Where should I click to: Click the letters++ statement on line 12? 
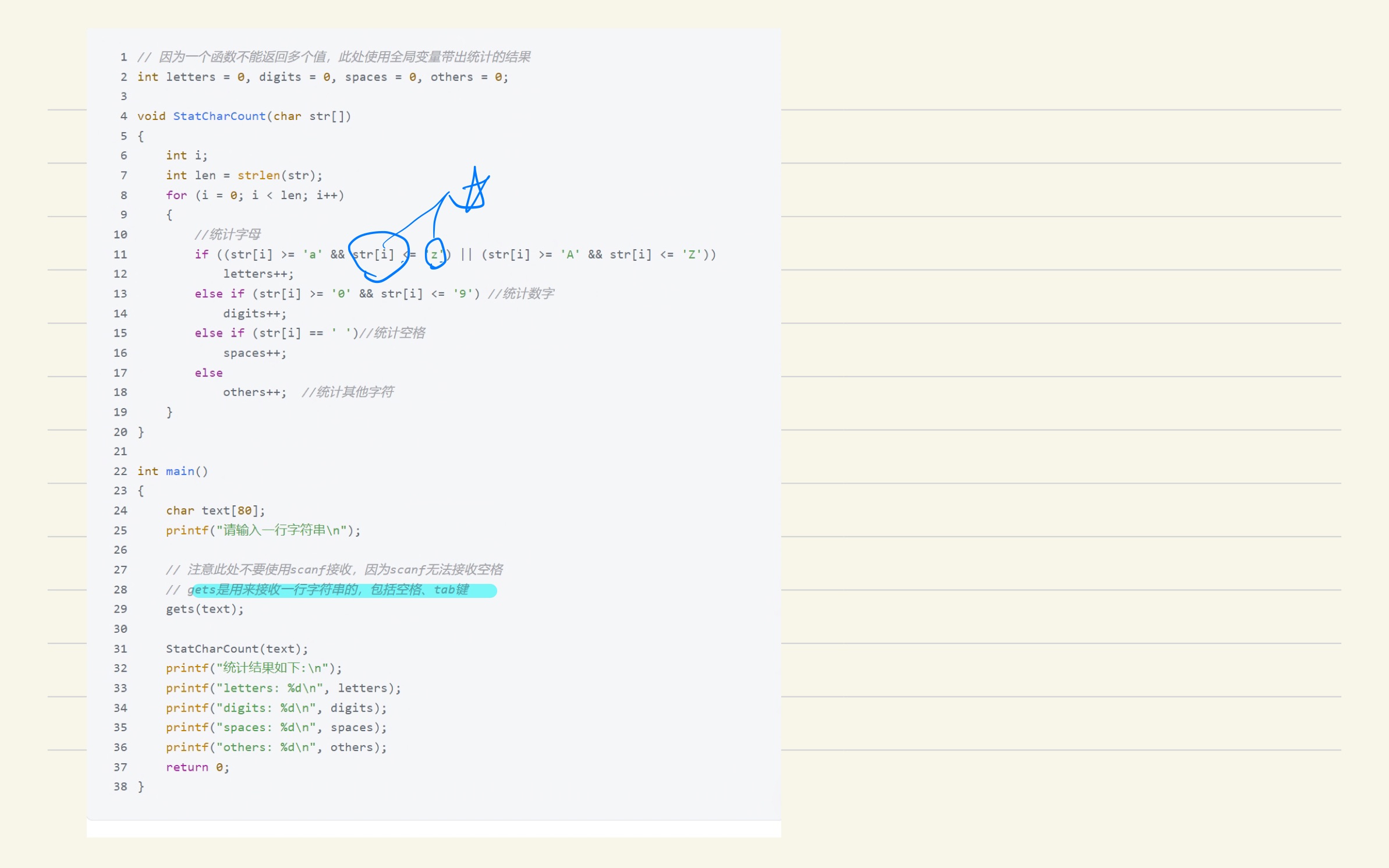[x=258, y=274]
